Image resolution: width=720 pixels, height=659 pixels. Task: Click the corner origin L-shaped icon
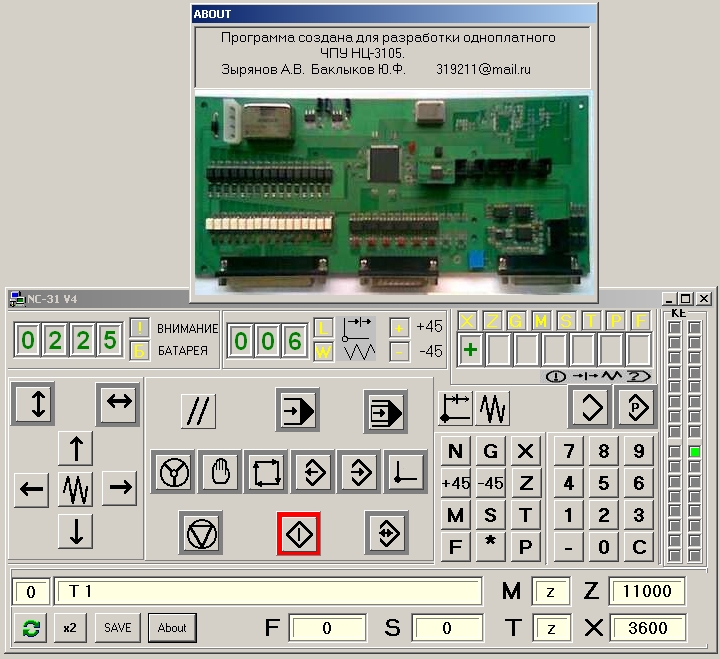405,472
